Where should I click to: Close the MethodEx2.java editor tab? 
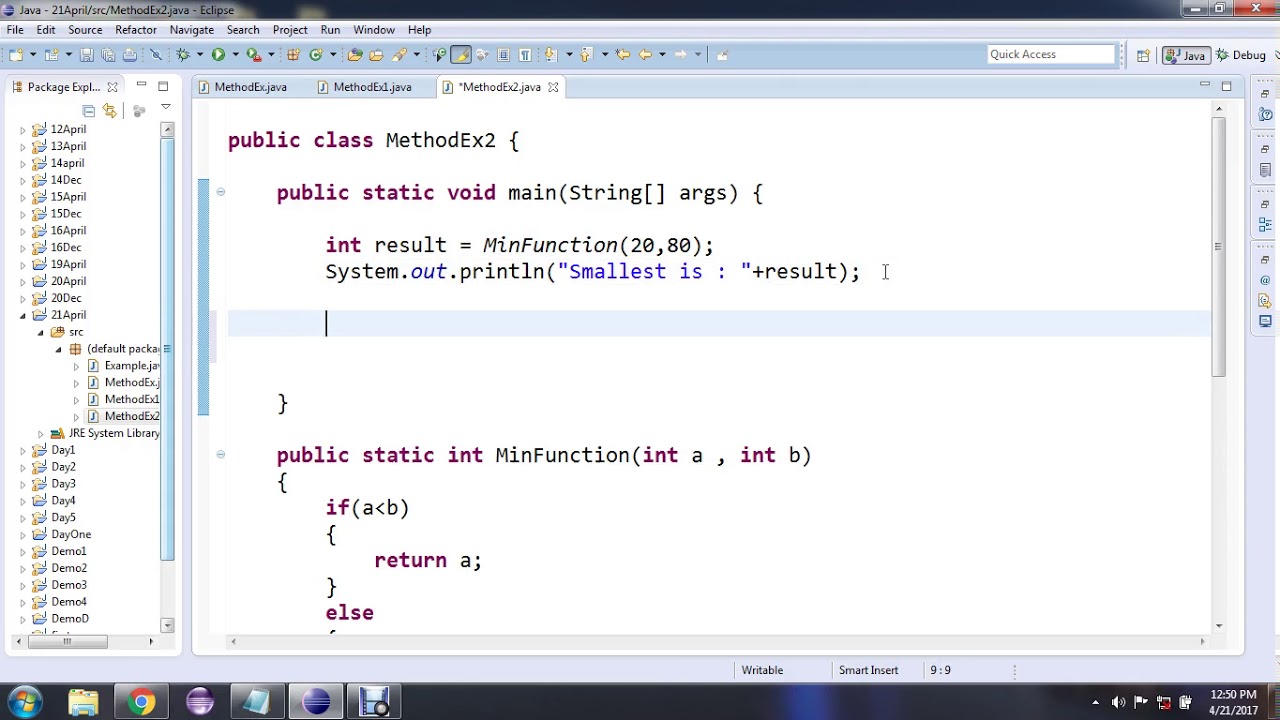point(553,87)
